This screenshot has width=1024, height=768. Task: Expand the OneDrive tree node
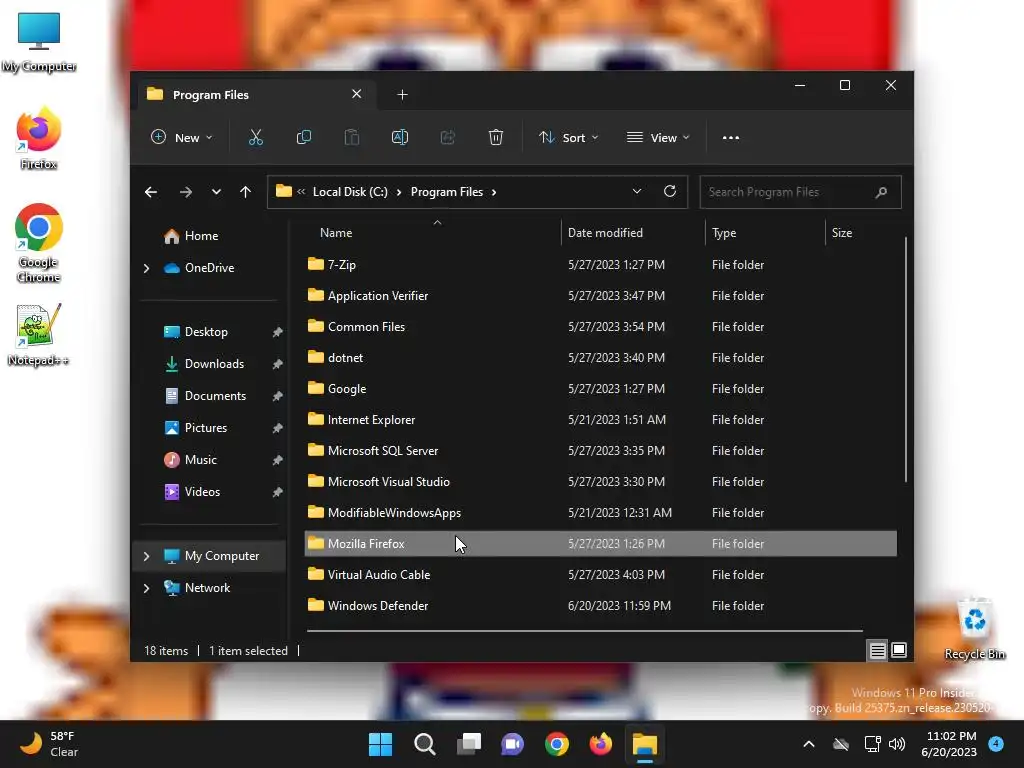[146, 268]
